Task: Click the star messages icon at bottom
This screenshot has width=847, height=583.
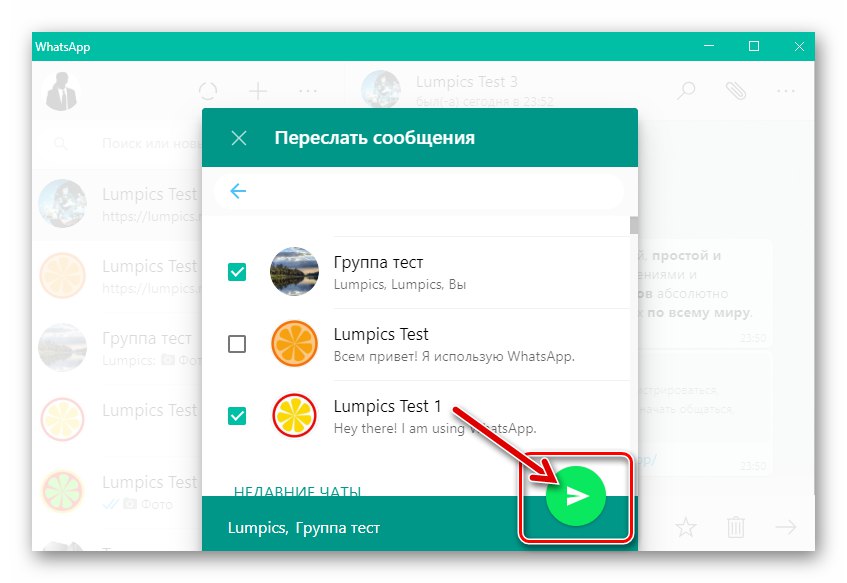Action: pyautogui.click(x=686, y=527)
